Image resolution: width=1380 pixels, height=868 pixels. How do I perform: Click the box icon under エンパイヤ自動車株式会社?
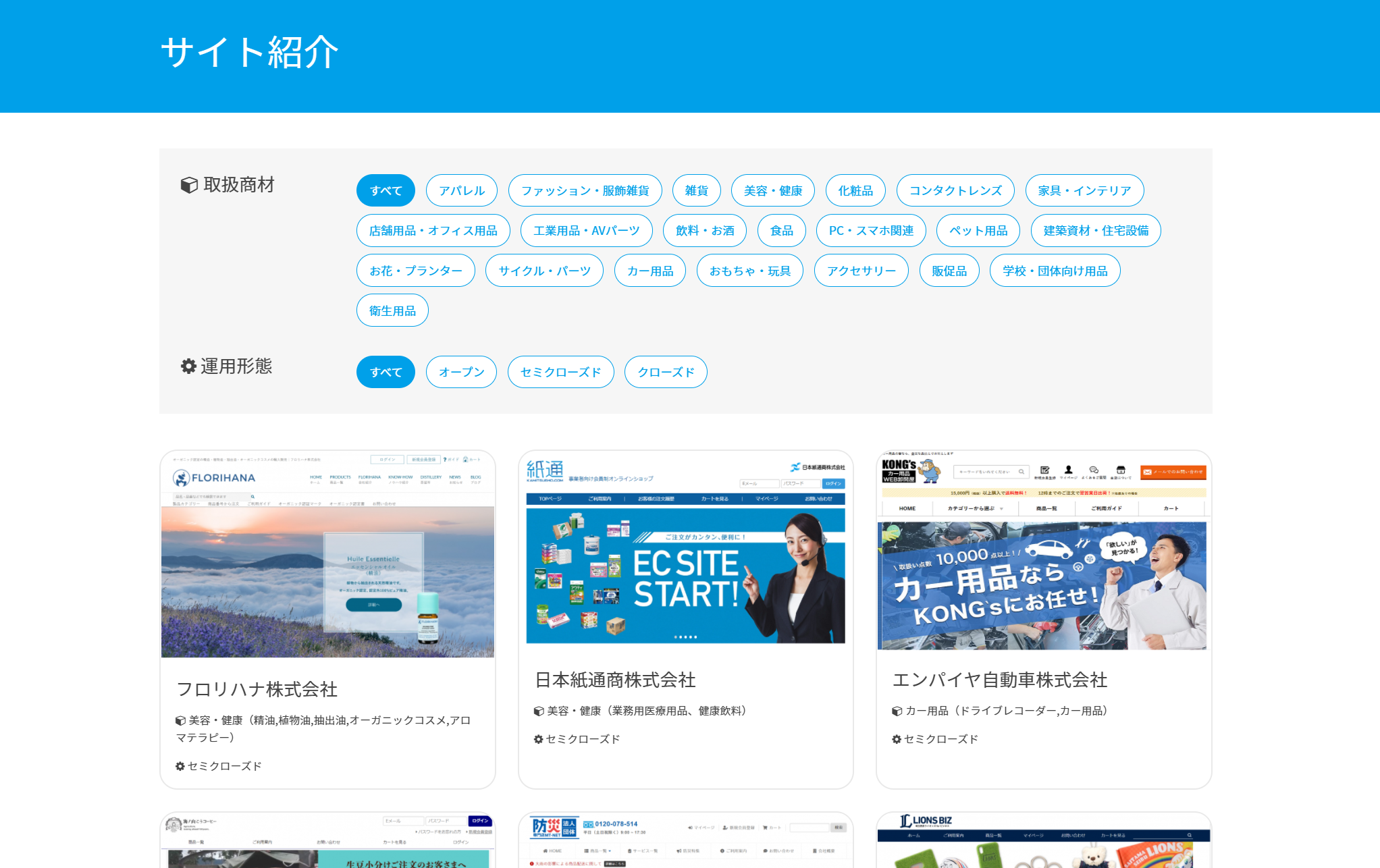coord(897,711)
